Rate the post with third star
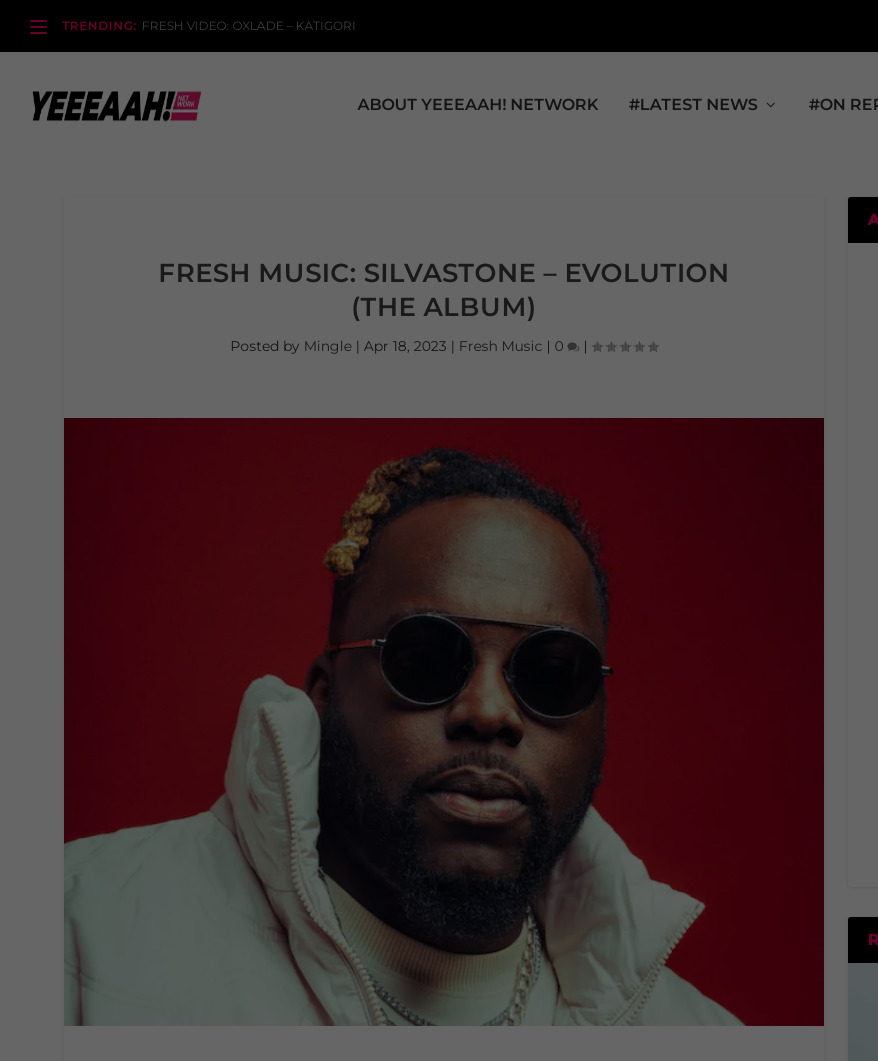878x1061 pixels. 625,346
